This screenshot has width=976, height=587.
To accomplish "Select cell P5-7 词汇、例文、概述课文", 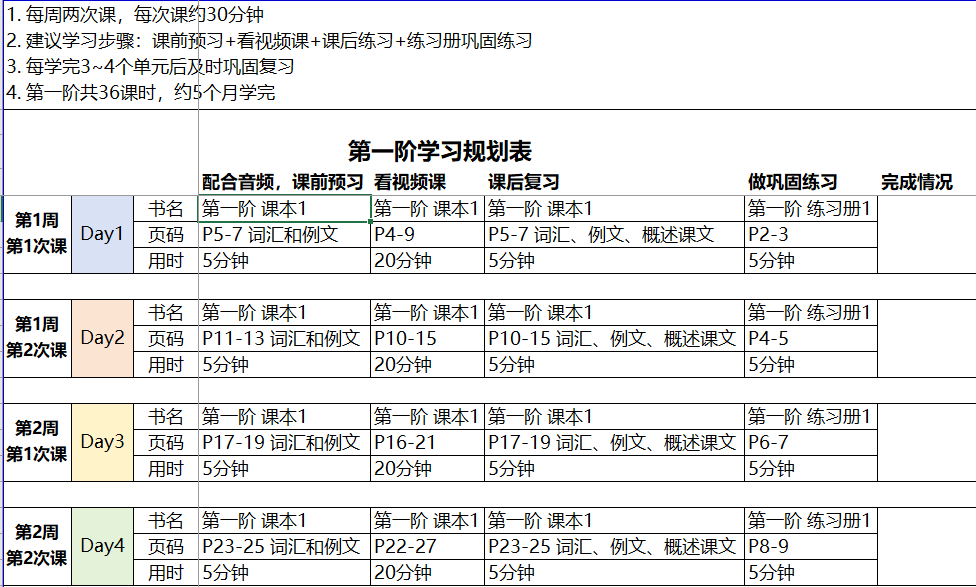I will tap(614, 235).
